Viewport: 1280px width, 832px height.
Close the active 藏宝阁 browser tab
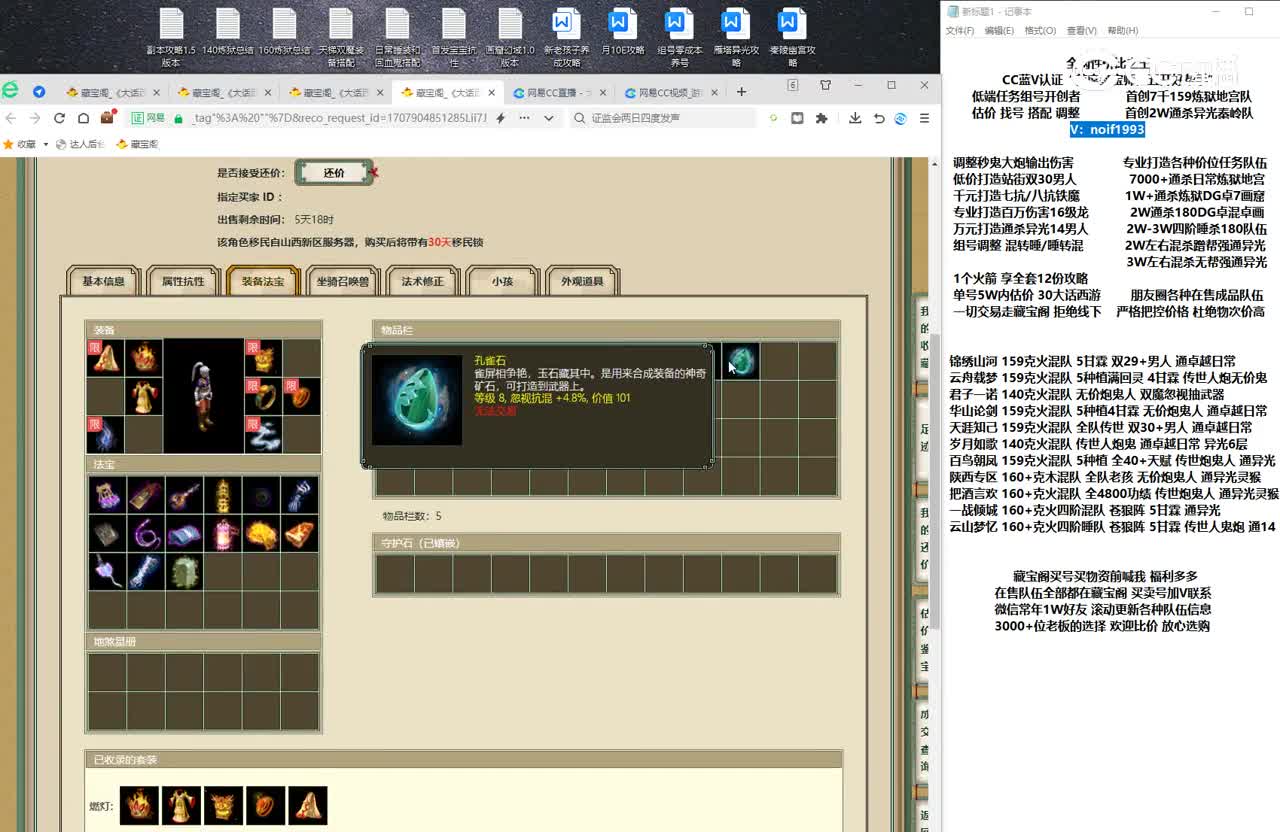coord(491,92)
